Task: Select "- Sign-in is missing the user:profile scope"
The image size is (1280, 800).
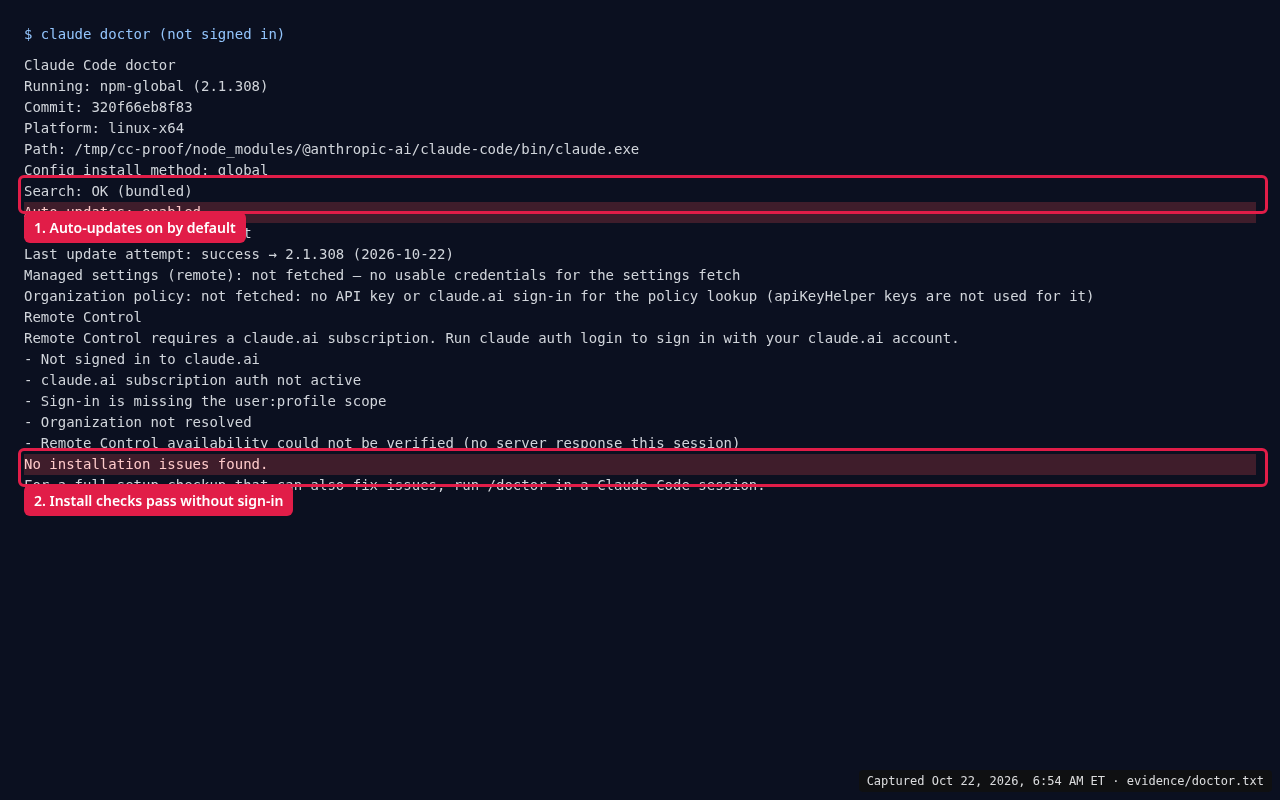Action: pyautogui.click(x=205, y=401)
